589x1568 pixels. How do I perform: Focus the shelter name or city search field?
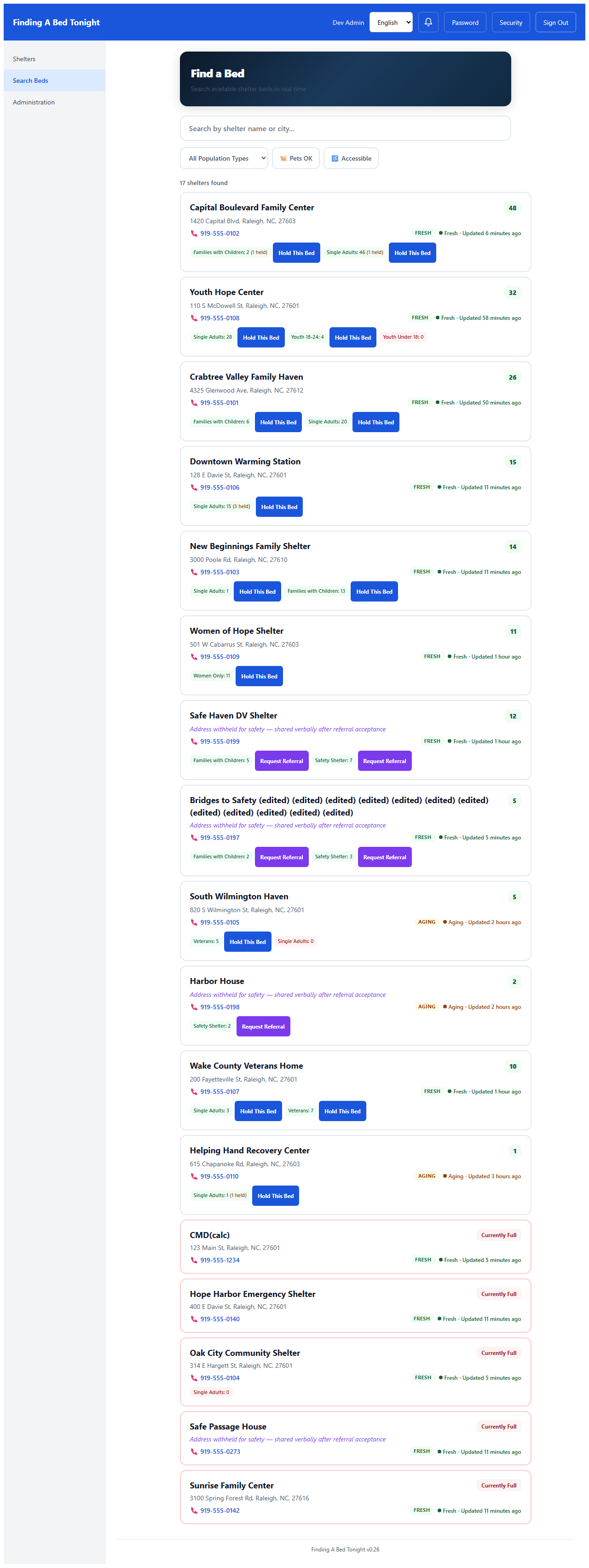point(345,128)
